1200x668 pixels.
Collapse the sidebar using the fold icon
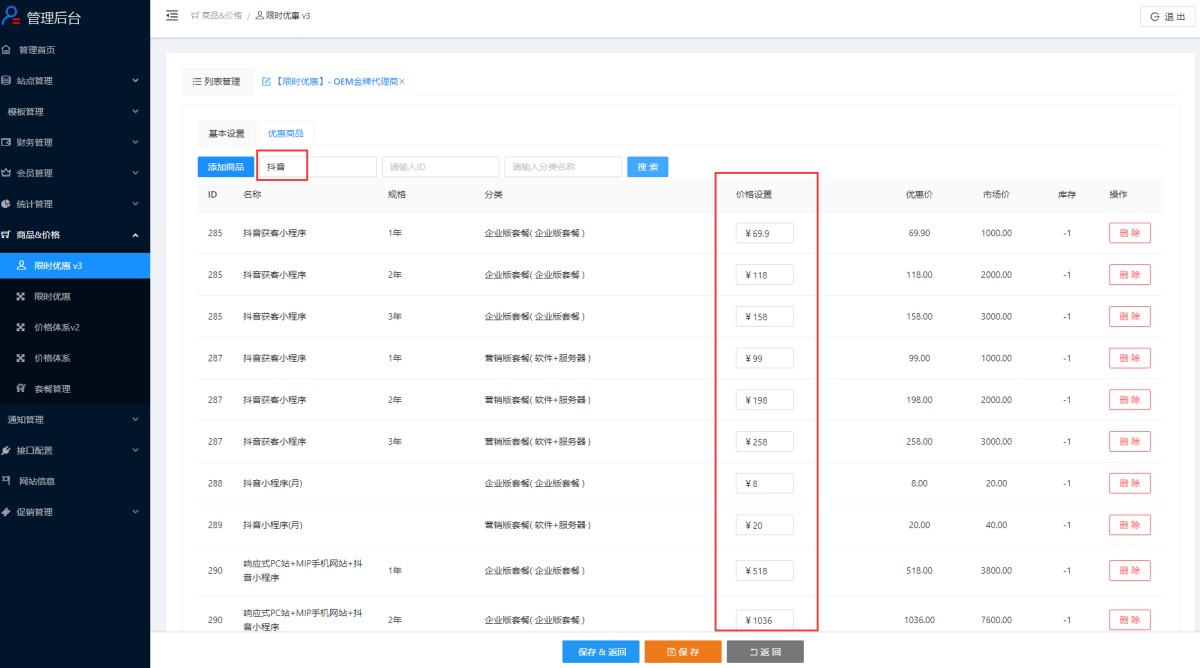(x=172, y=15)
